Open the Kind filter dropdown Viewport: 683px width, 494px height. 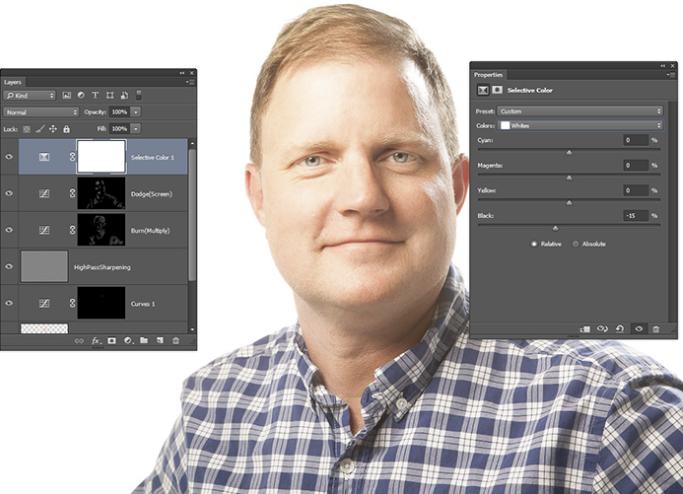click(x=30, y=95)
